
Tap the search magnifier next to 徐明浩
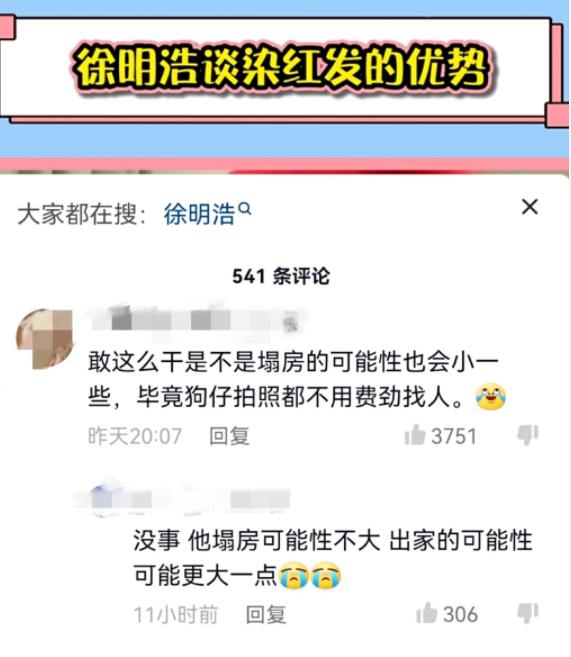pos(245,208)
